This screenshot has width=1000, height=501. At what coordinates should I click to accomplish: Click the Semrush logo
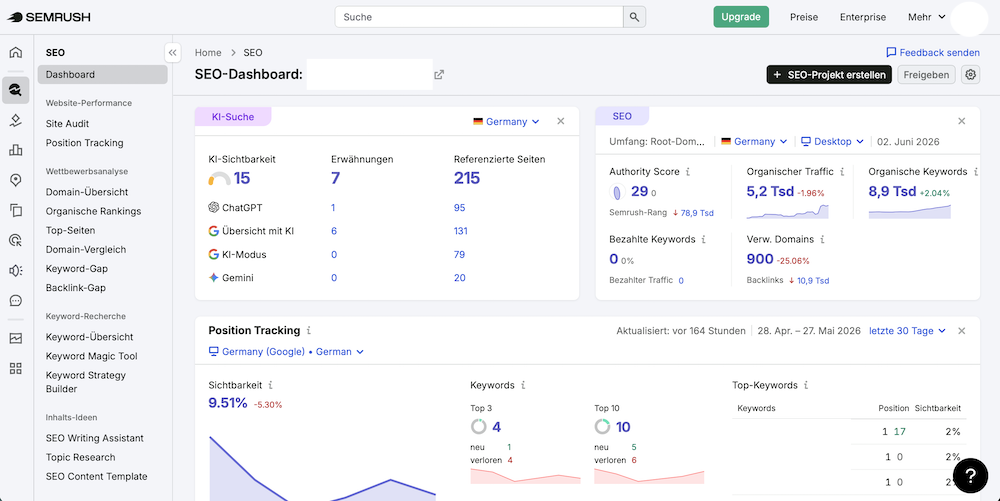49,17
